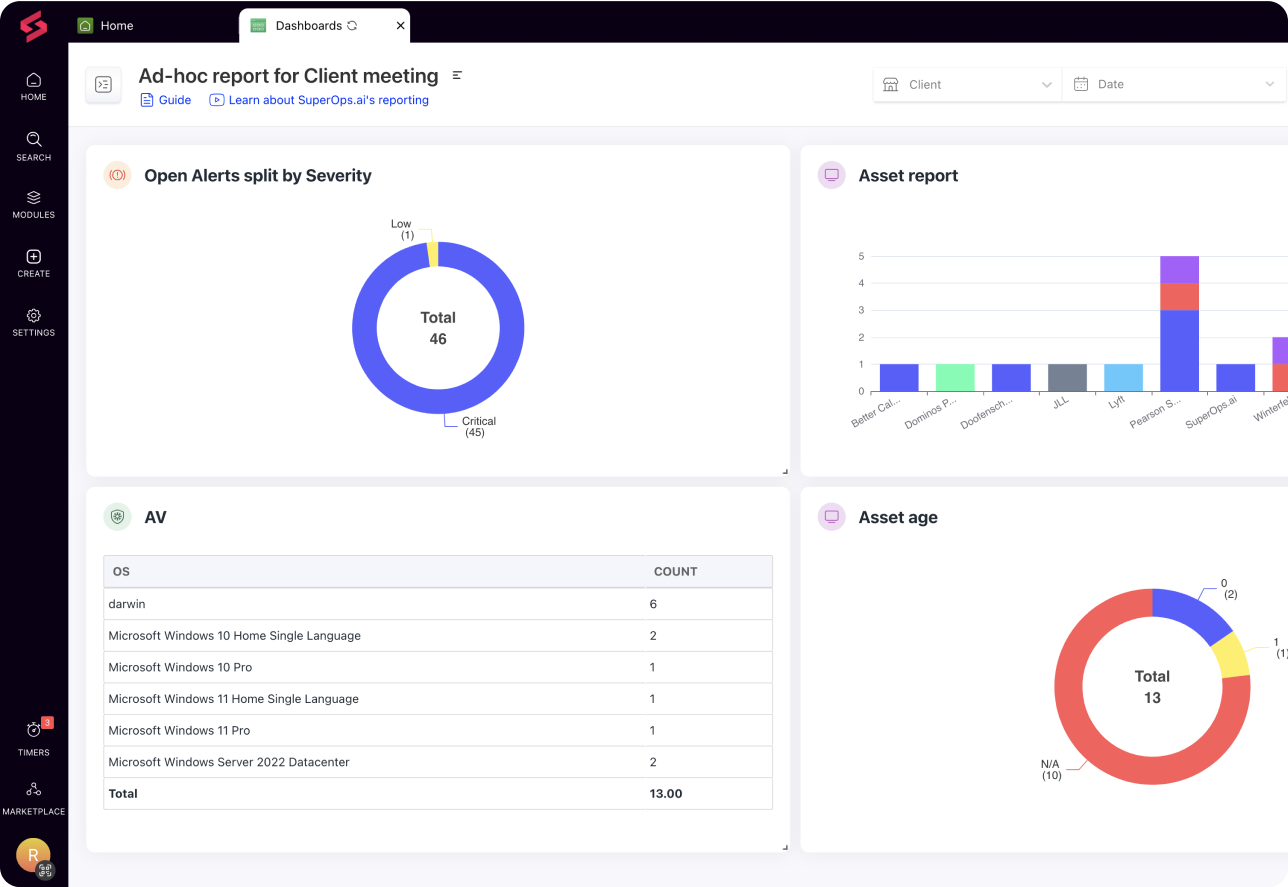Open the sort options beside the report title
The image size is (1288, 887).
point(457,75)
